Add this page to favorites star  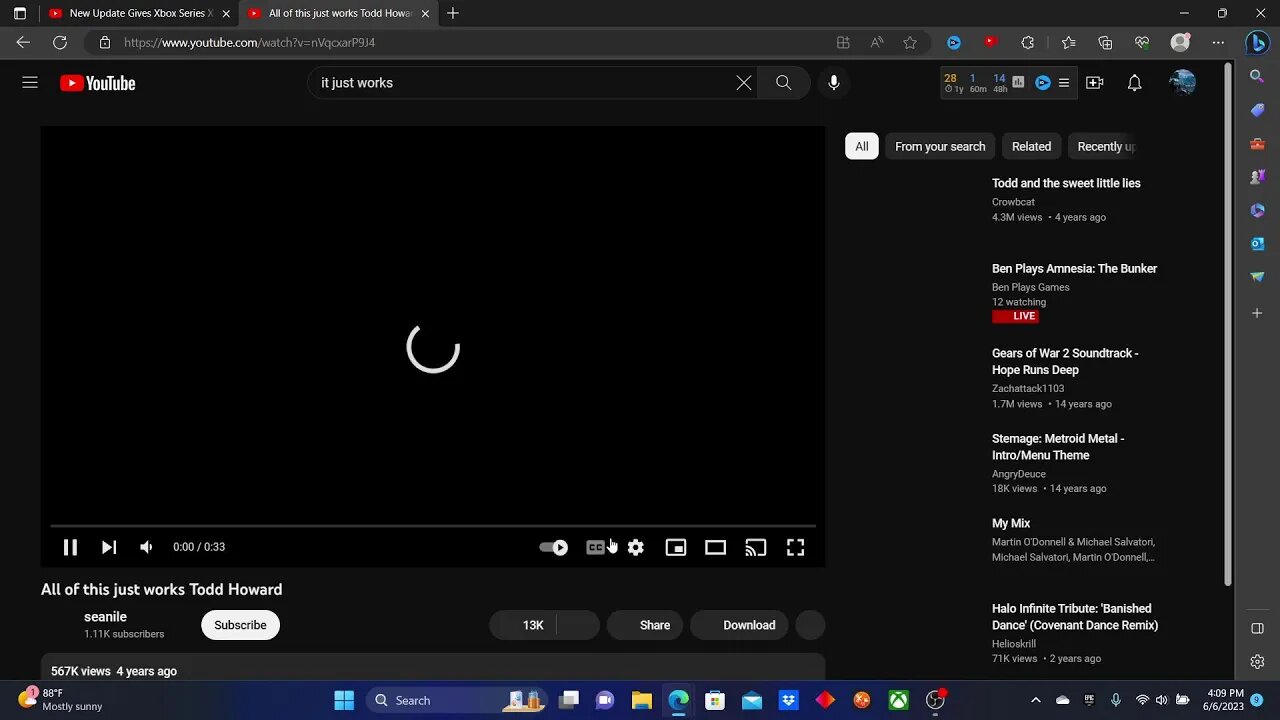(x=910, y=42)
